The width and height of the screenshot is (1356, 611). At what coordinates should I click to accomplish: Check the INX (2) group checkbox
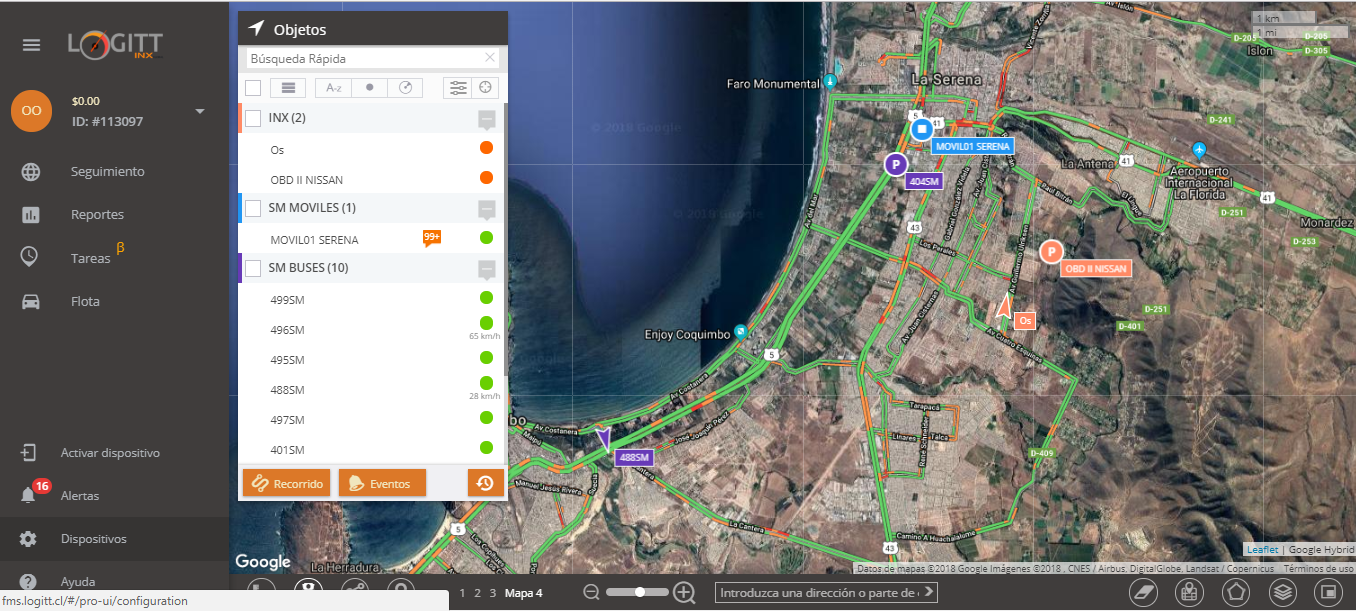click(253, 118)
